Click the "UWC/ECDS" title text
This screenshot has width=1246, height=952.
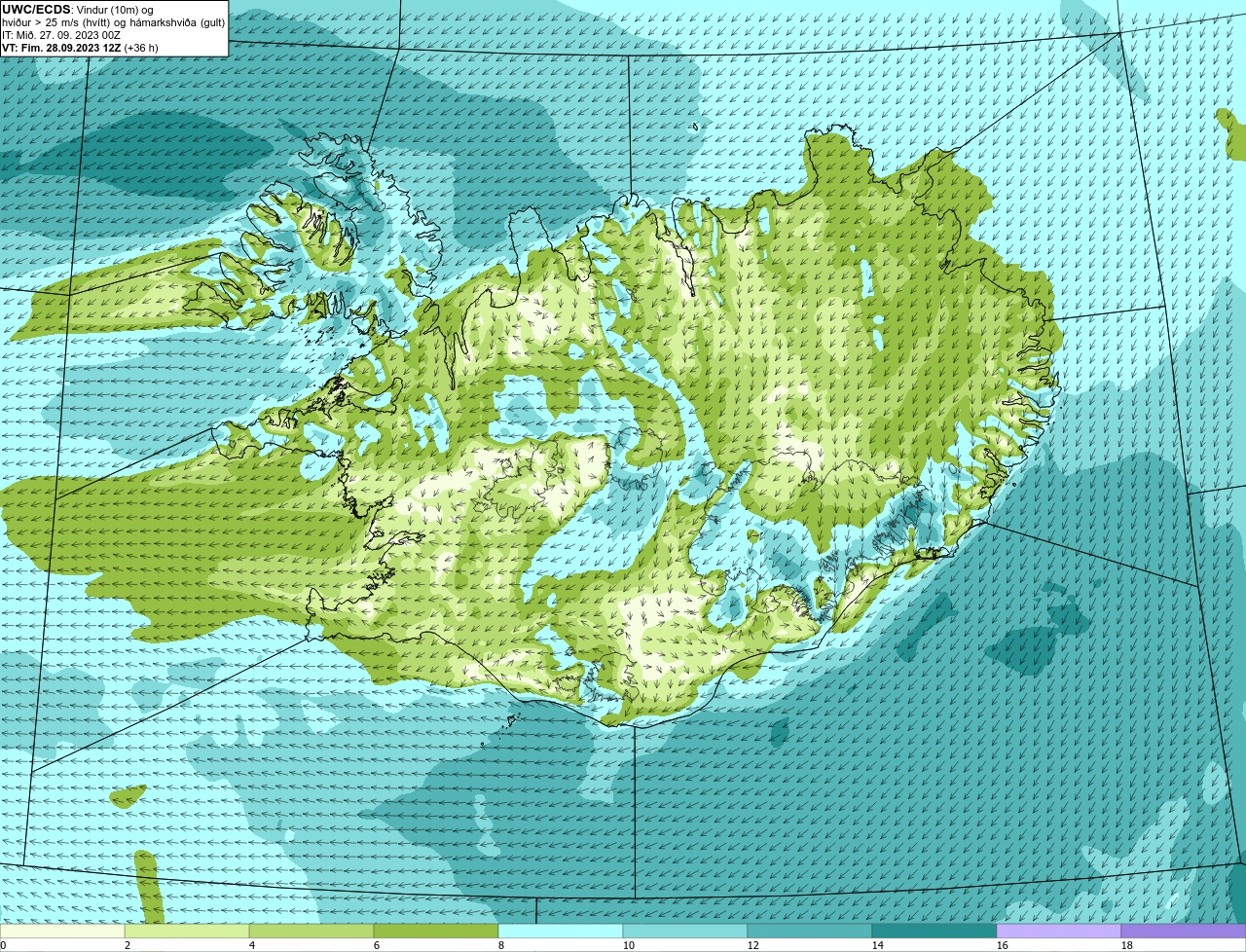(x=36, y=10)
